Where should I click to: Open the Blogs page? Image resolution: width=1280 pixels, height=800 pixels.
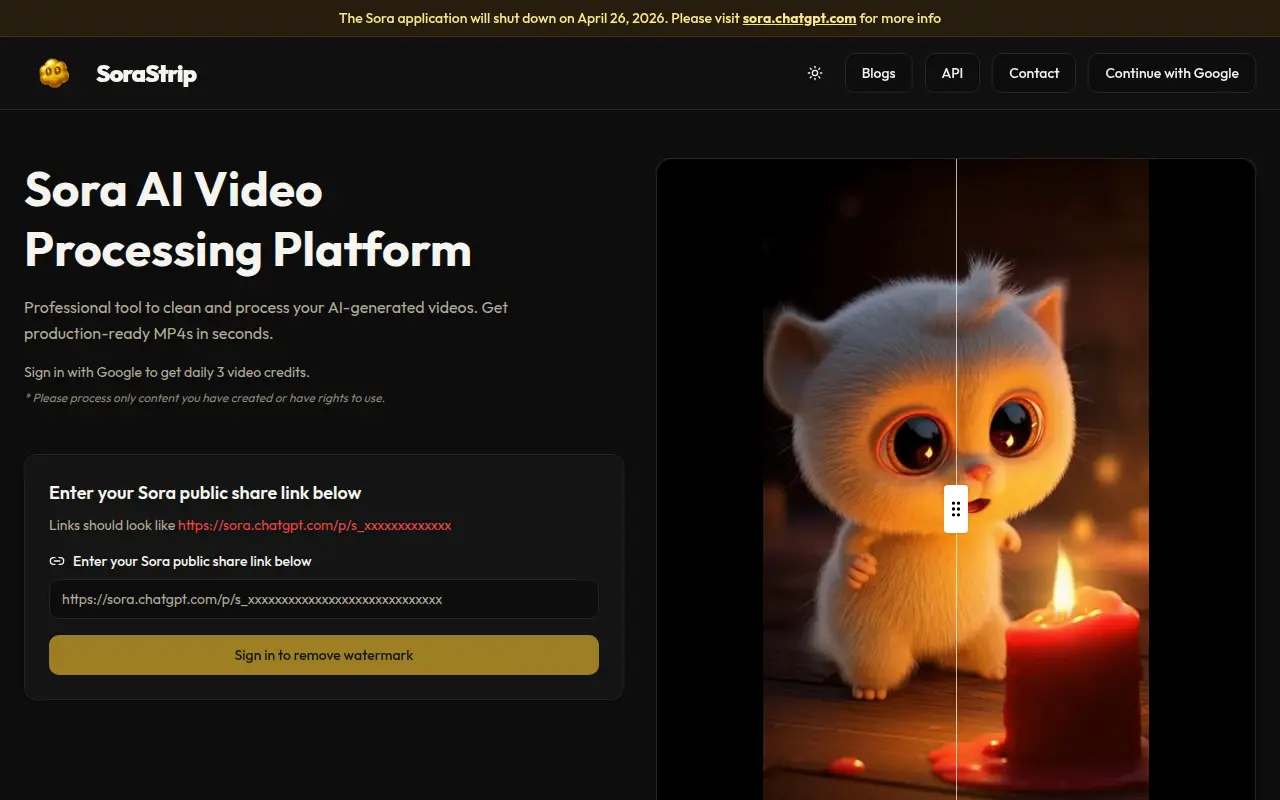pyautogui.click(x=878, y=73)
